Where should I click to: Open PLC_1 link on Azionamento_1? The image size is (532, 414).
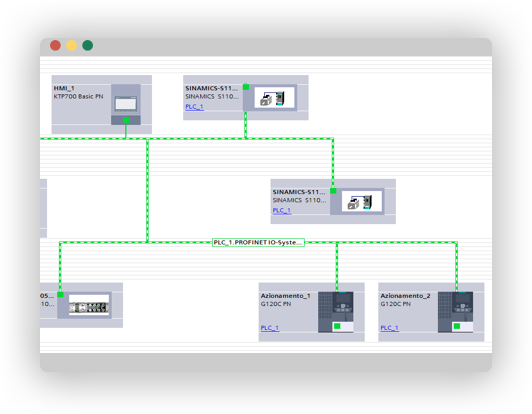[270, 328]
